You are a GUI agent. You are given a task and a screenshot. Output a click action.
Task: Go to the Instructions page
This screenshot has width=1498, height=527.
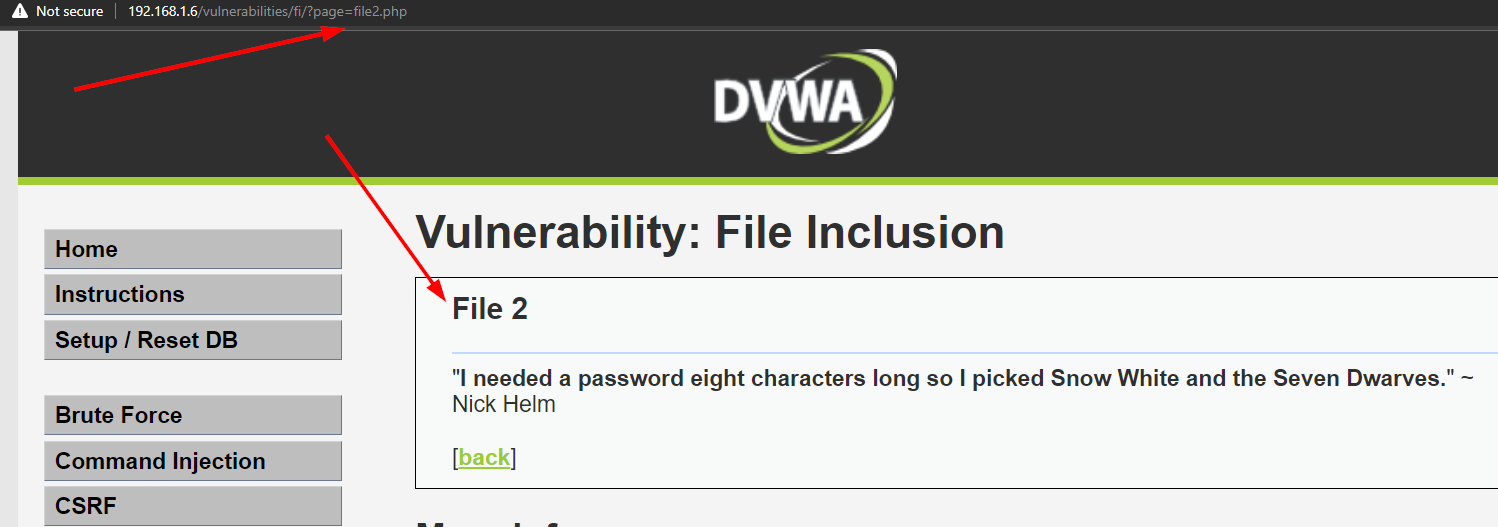(193, 294)
